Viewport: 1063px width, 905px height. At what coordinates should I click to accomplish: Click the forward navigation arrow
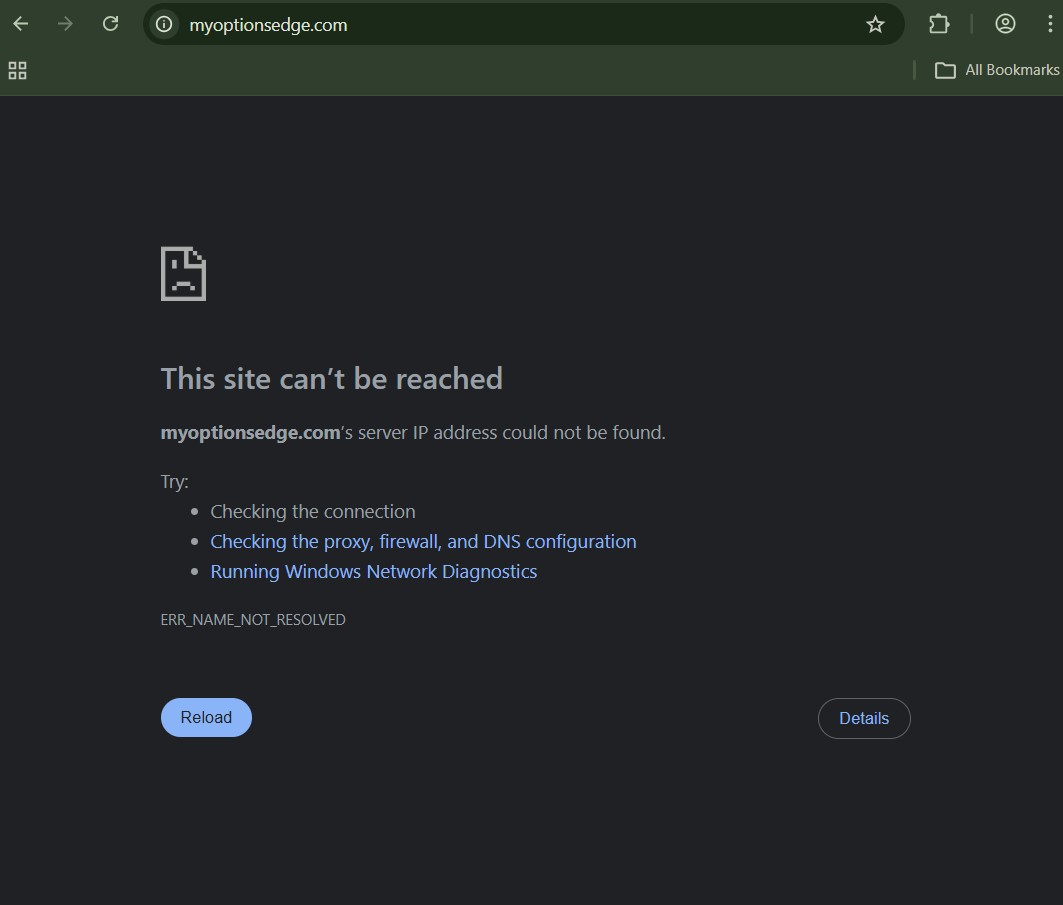click(65, 23)
